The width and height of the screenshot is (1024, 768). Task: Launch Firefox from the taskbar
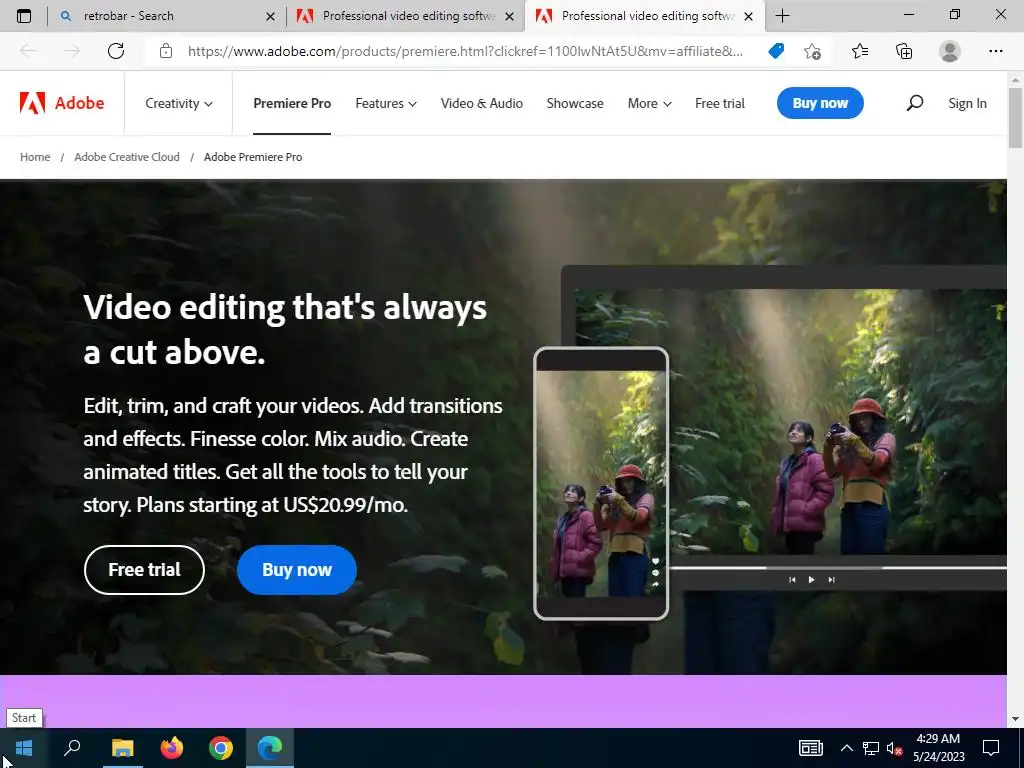click(x=172, y=748)
